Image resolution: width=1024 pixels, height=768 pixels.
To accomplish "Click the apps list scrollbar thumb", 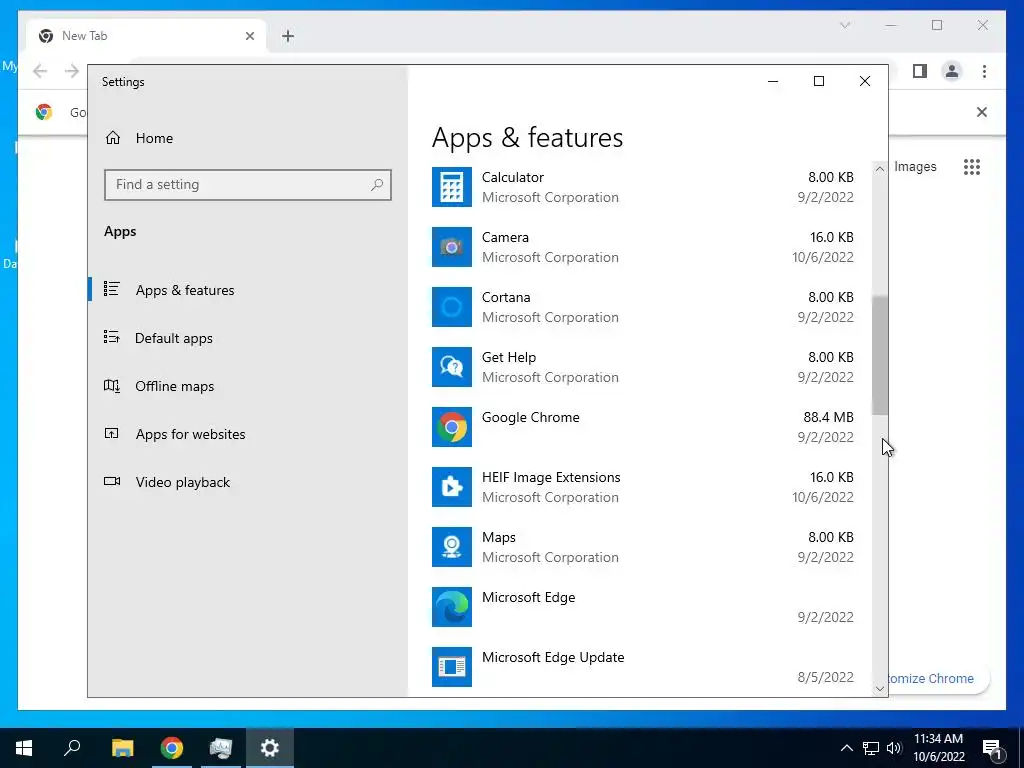I will point(880,355).
